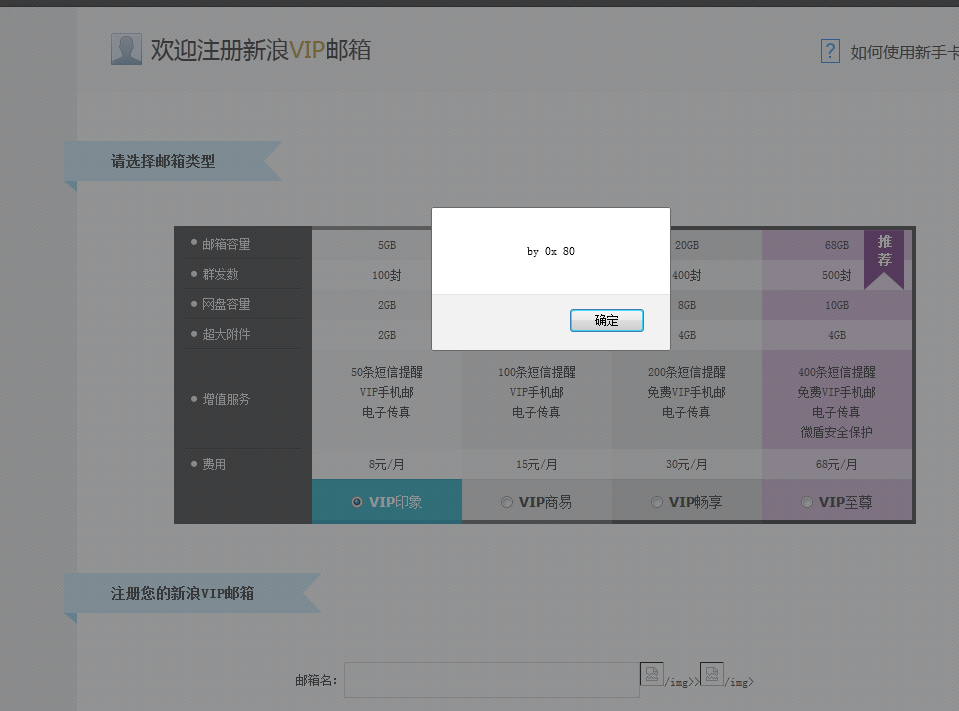This screenshot has height=711, width=959.
Task: Click the 超大附件 row label
Action: [226, 334]
